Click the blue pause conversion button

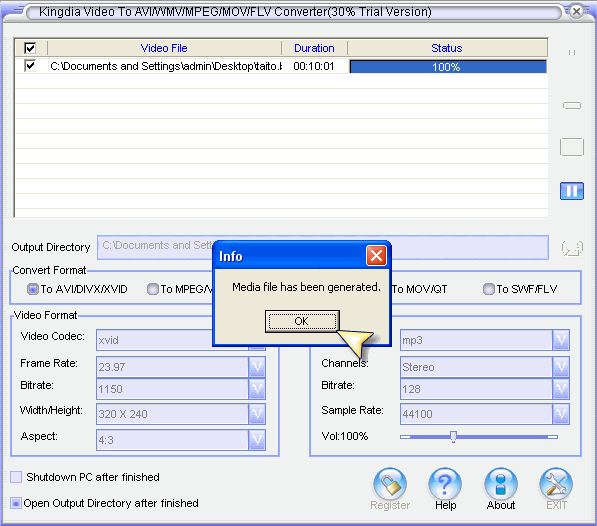[x=571, y=191]
